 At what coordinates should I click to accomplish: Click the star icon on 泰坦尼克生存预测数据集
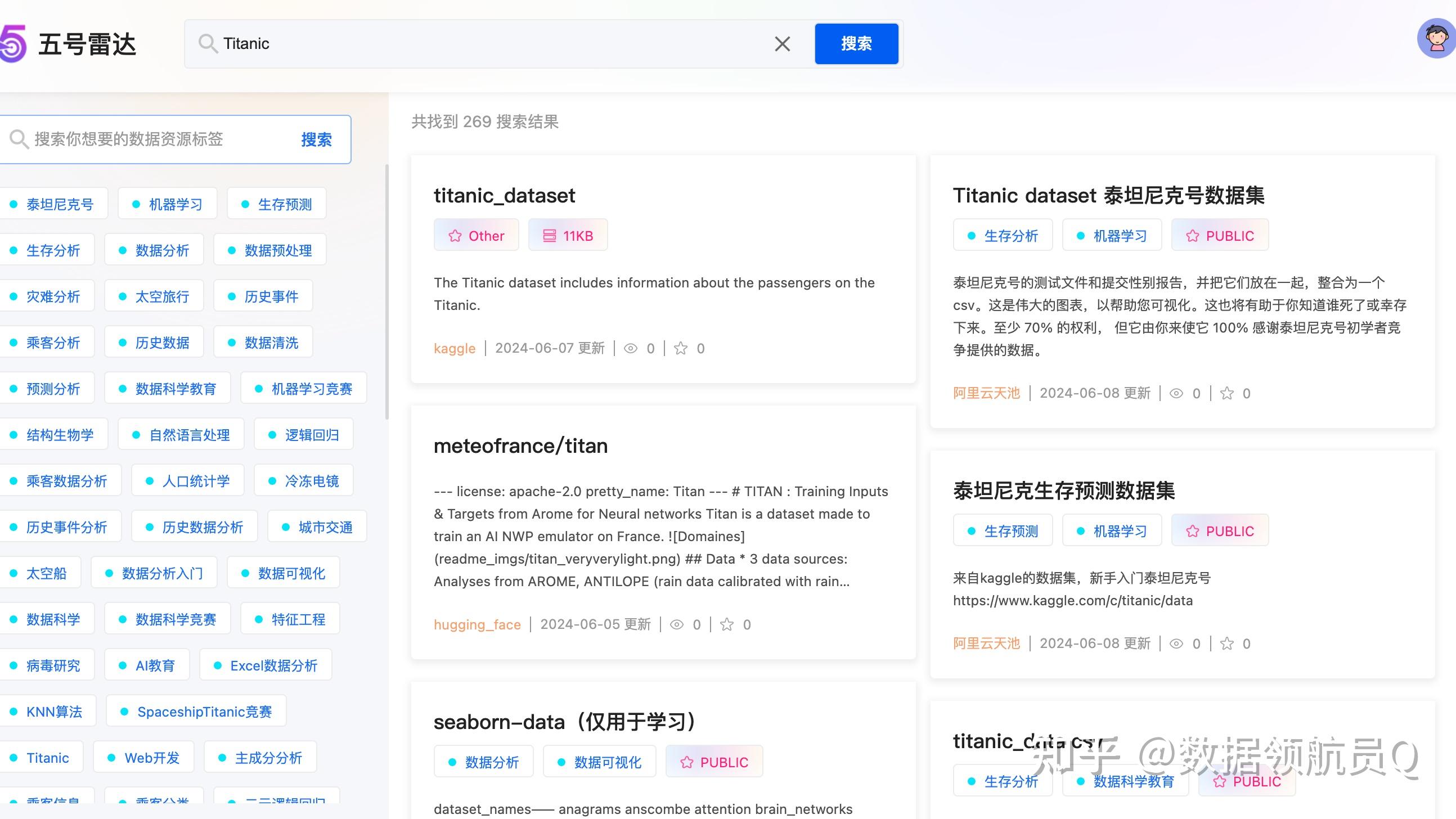pyautogui.click(x=1226, y=643)
